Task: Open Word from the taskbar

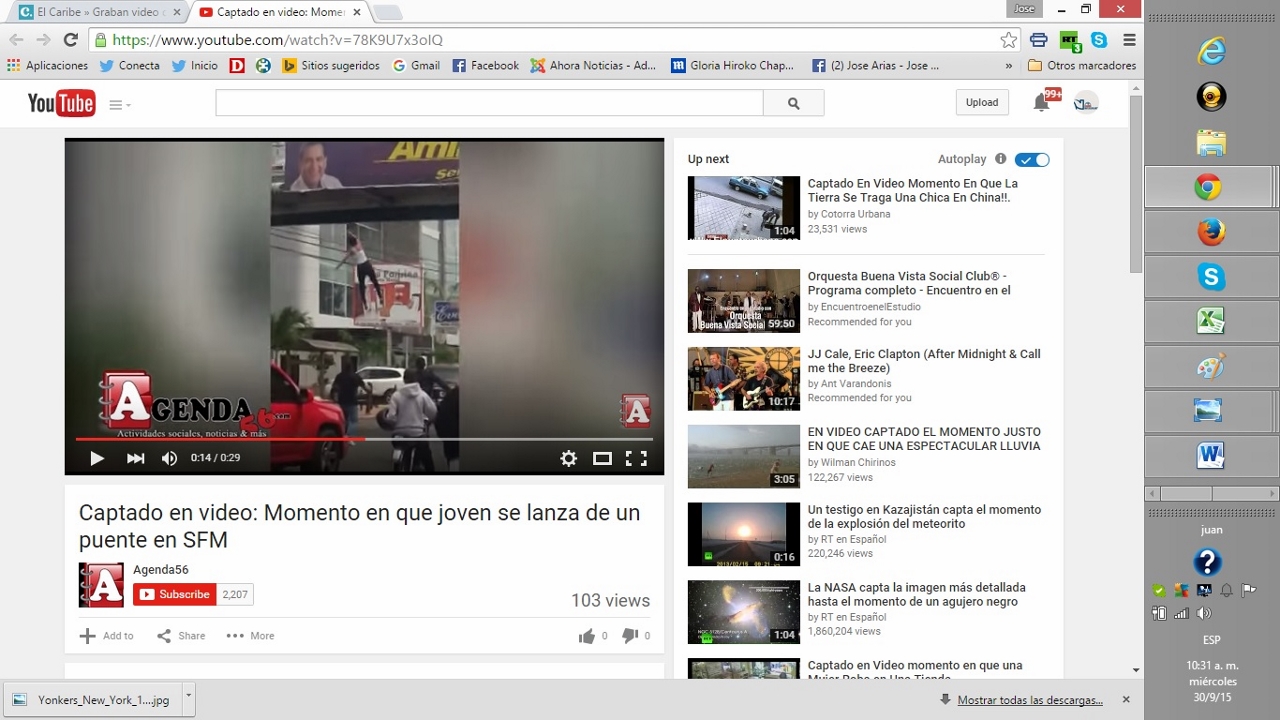Action: (x=1210, y=456)
